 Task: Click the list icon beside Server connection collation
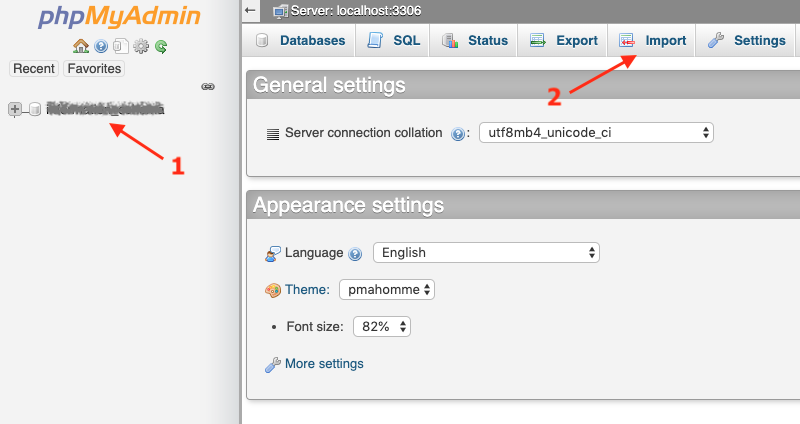click(x=273, y=134)
